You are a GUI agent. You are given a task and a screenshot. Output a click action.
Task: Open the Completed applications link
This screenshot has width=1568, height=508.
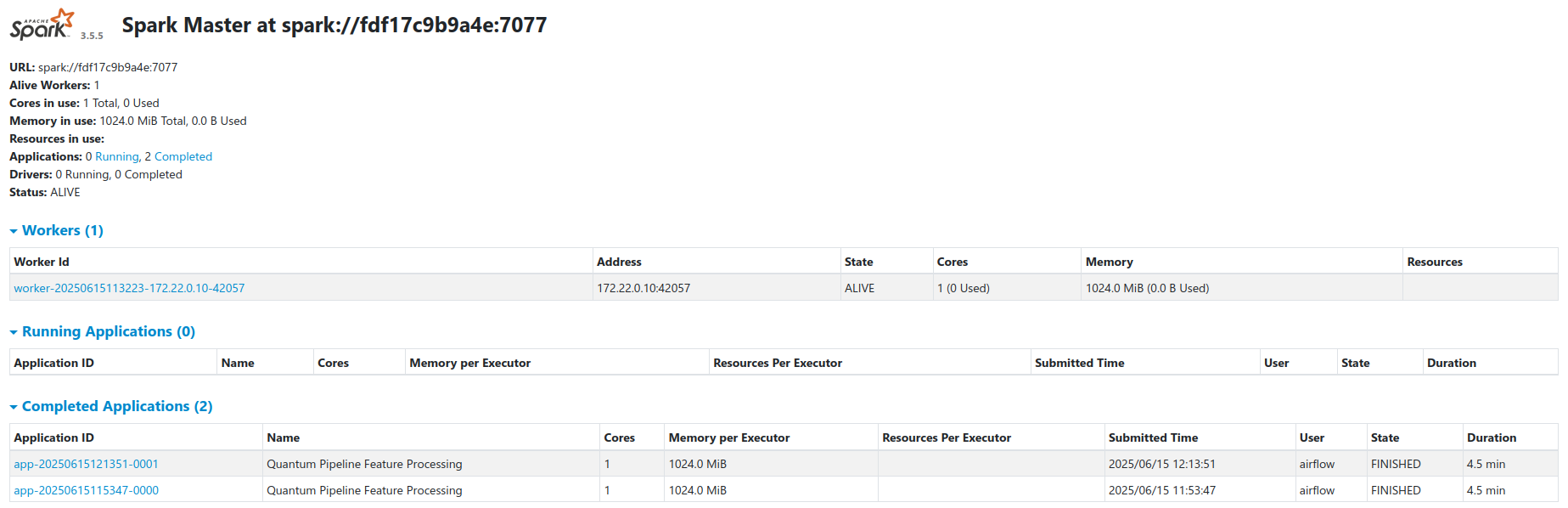click(183, 156)
